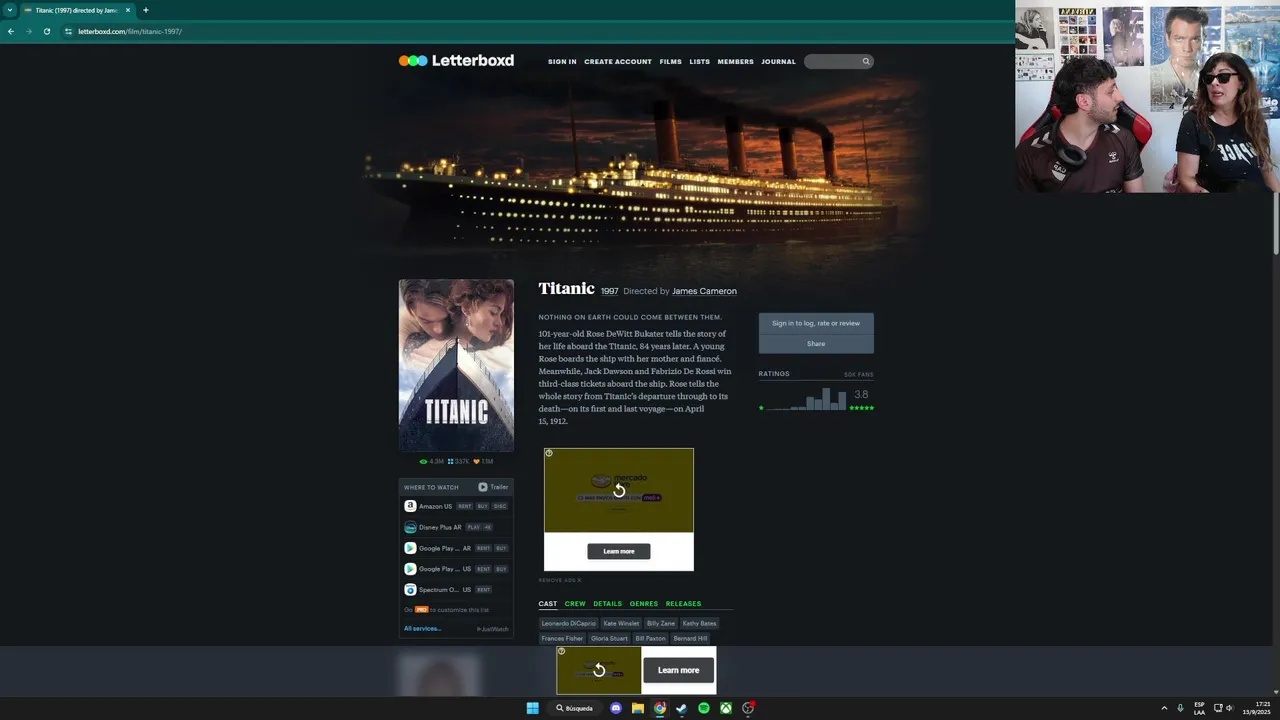Viewport: 1280px width, 720px height.
Task: Click the eye icon showing 4.3M watches
Action: pyautogui.click(x=423, y=462)
